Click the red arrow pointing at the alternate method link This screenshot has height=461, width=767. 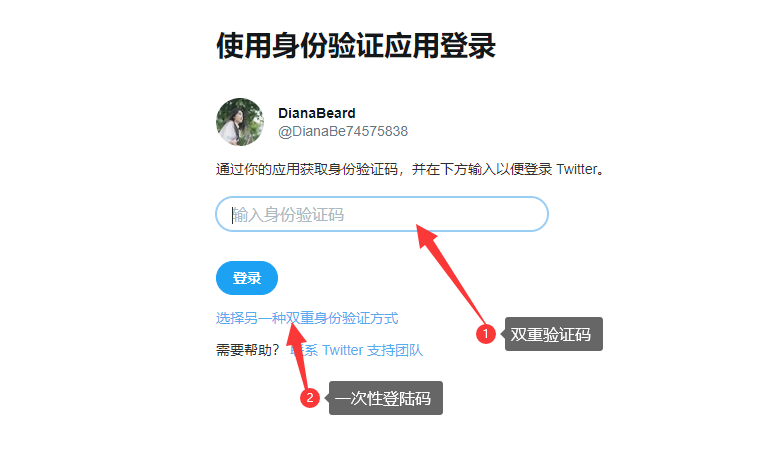click(x=299, y=356)
